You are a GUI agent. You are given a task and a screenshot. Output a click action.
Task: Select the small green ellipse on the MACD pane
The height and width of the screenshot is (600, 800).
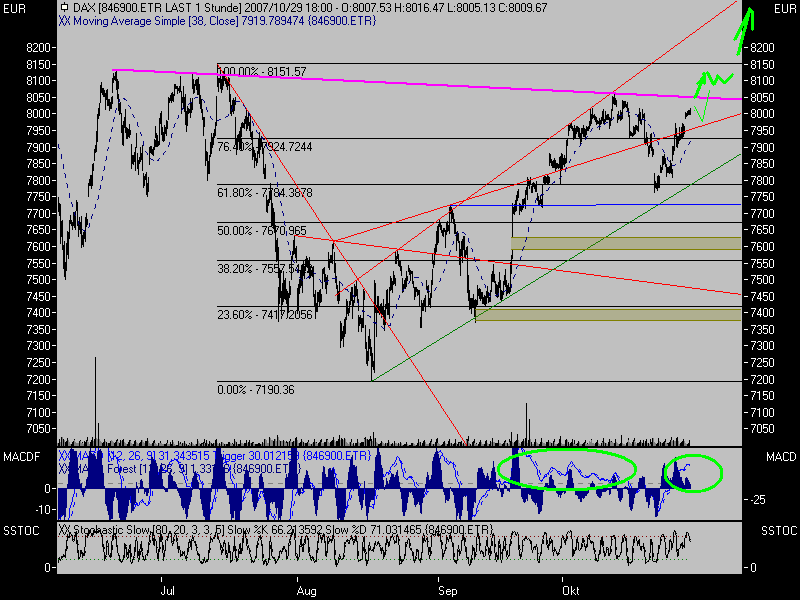click(x=694, y=473)
